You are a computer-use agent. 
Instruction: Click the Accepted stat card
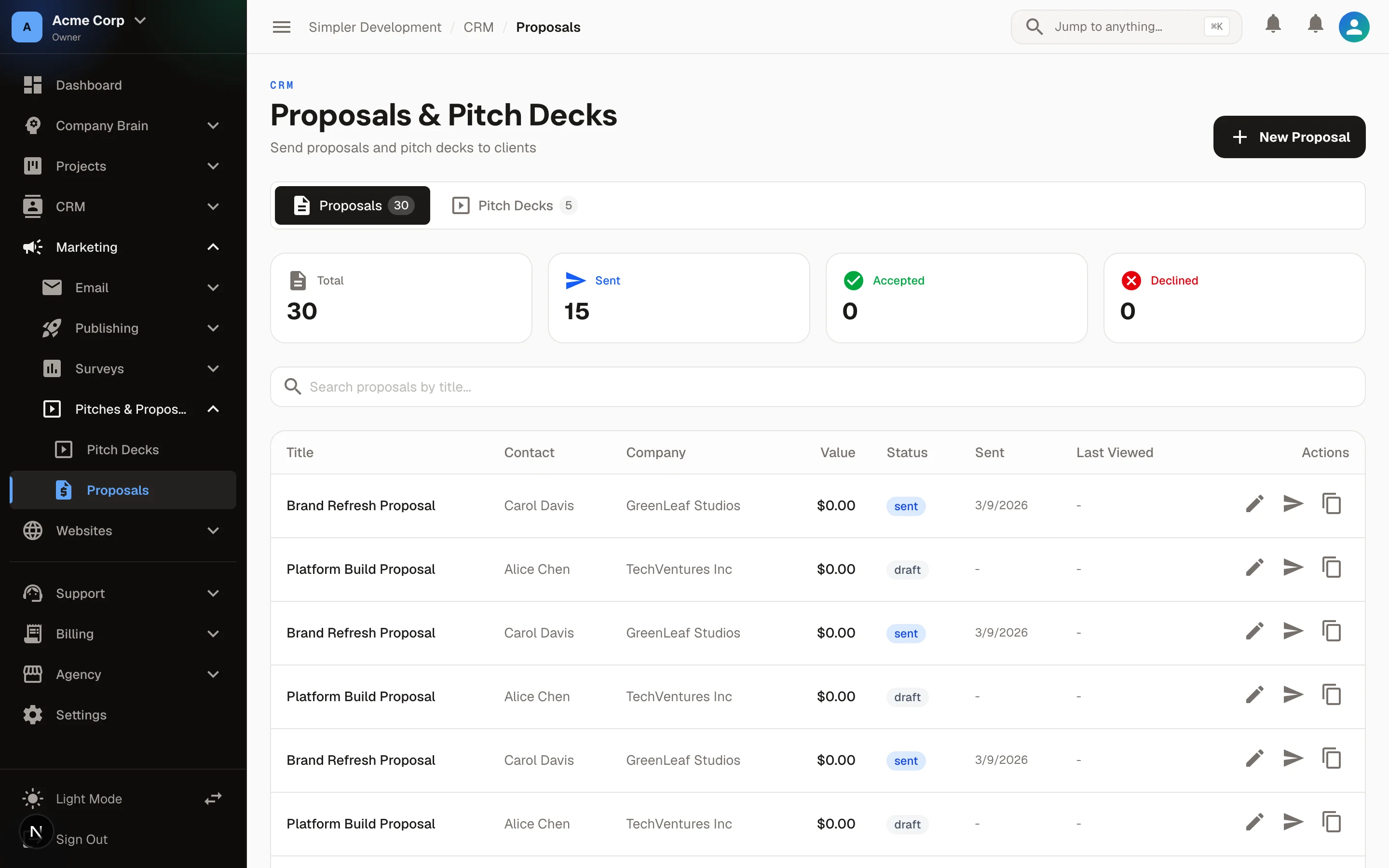click(x=956, y=298)
